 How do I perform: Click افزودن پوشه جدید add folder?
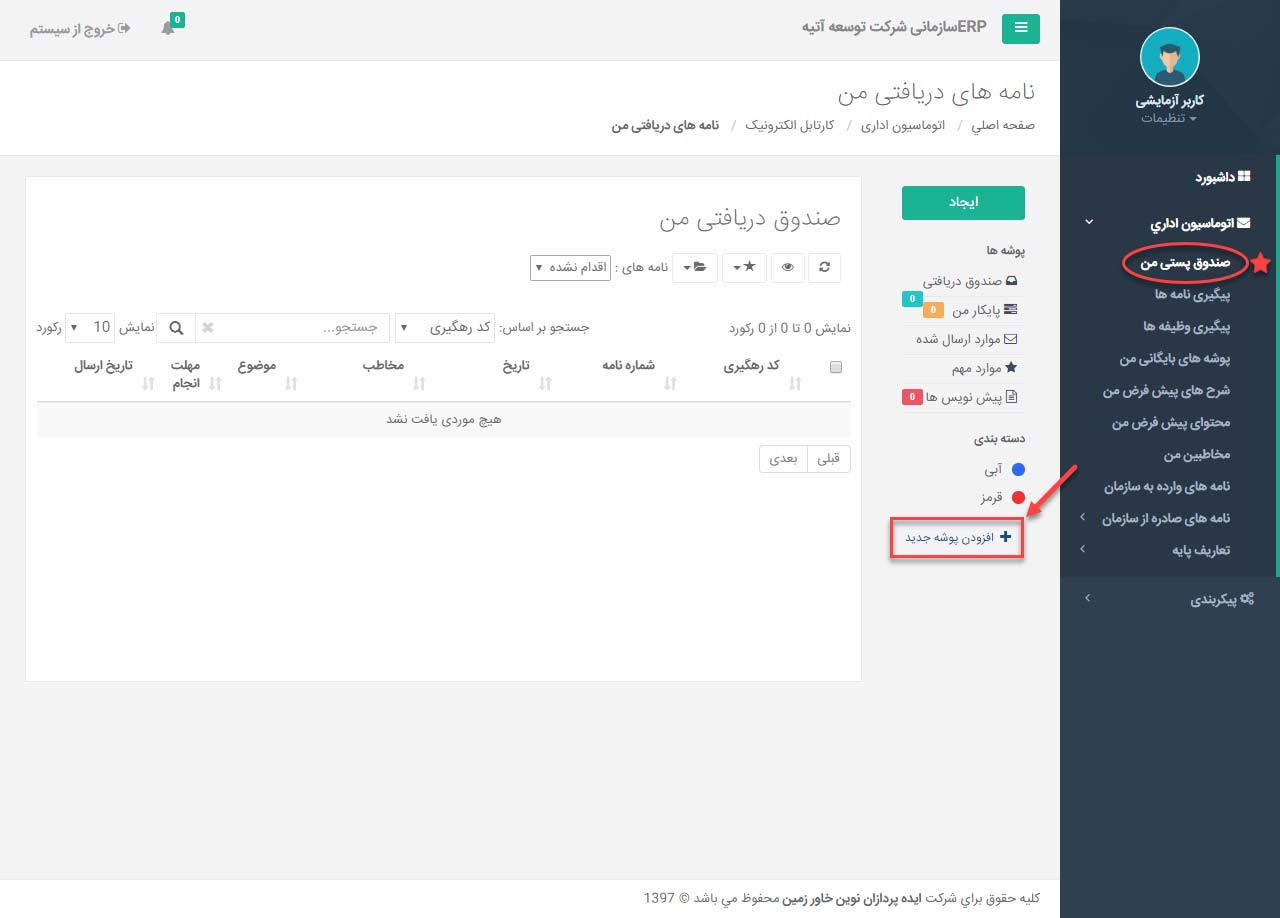957,538
